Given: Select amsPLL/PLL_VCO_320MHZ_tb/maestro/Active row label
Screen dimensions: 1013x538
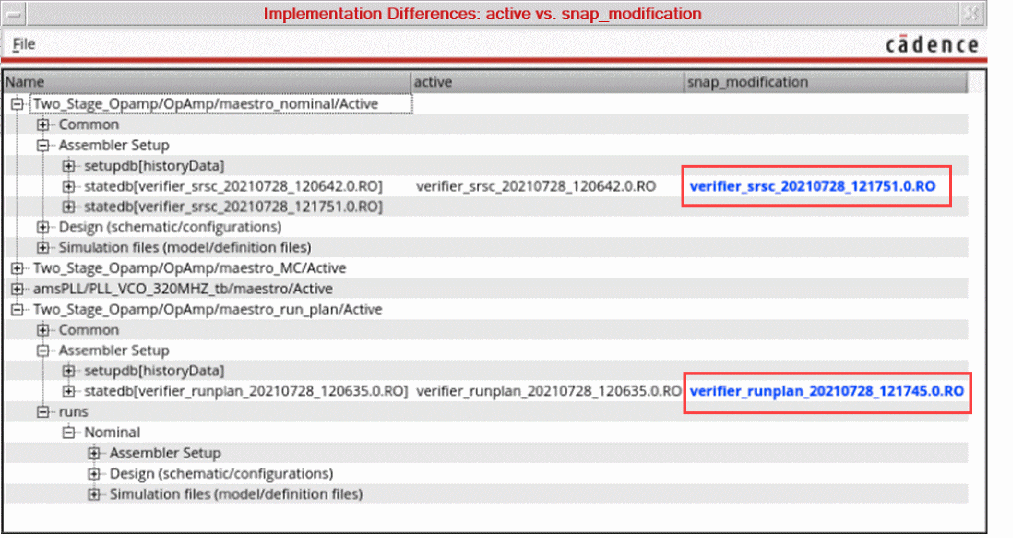Looking at the screenshot, I should click(x=183, y=289).
